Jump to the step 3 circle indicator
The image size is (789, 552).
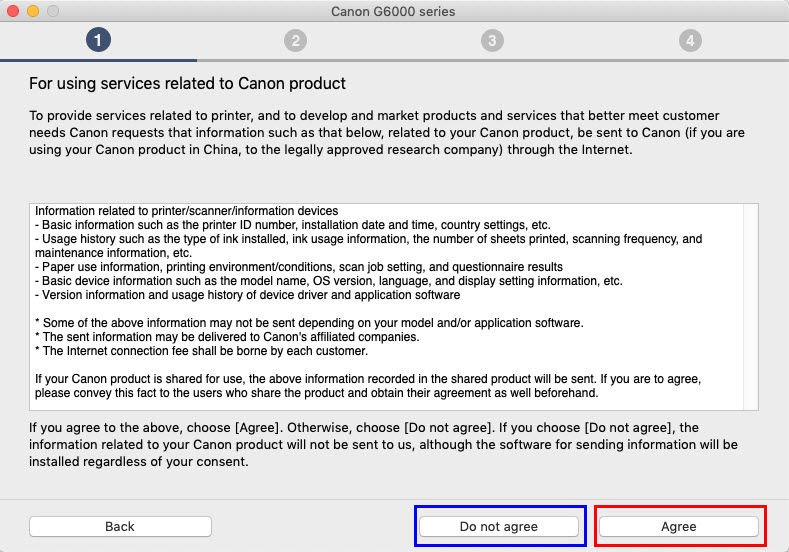click(492, 40)
